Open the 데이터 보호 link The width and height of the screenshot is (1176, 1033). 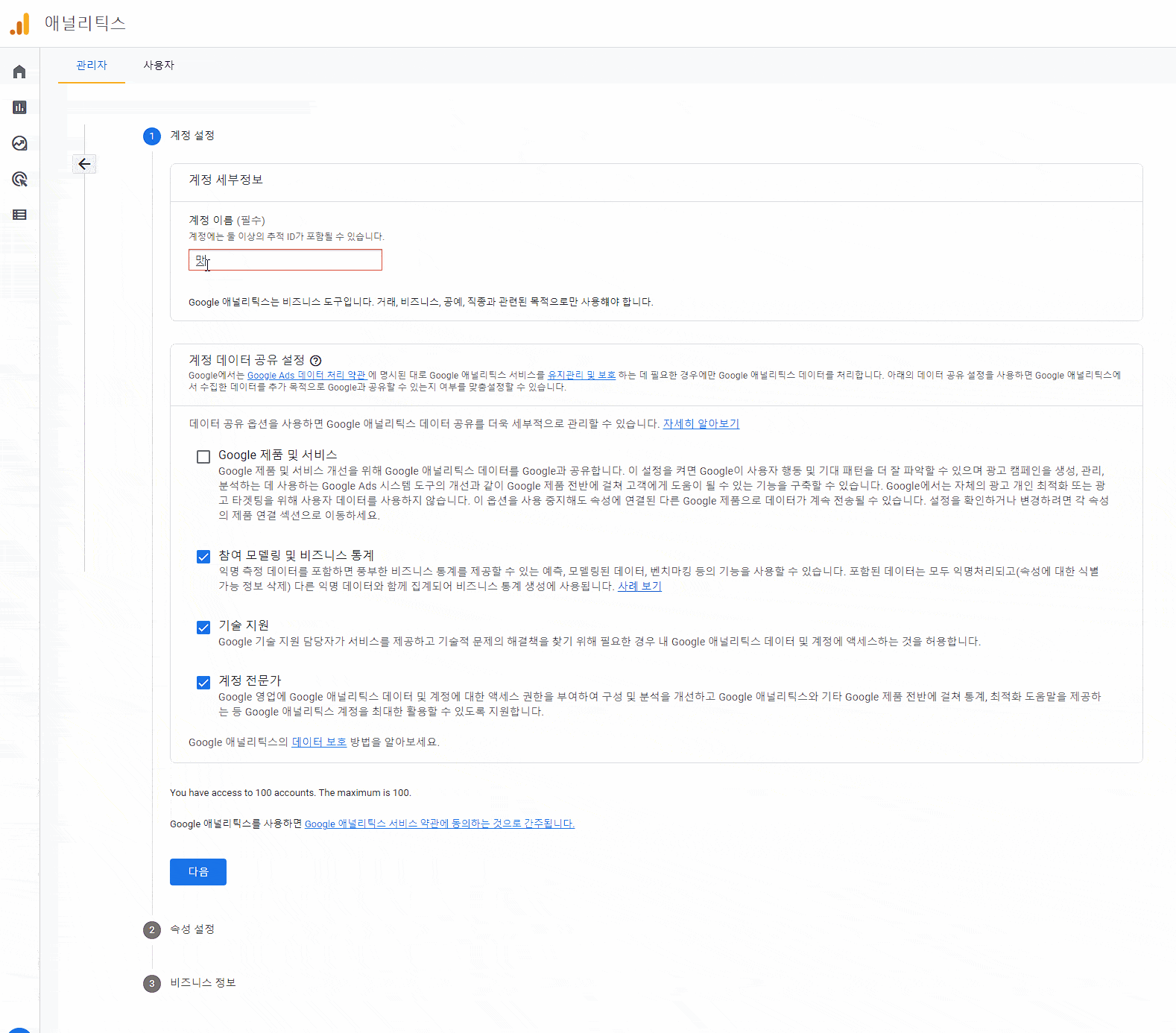click(x=319, y=742)
